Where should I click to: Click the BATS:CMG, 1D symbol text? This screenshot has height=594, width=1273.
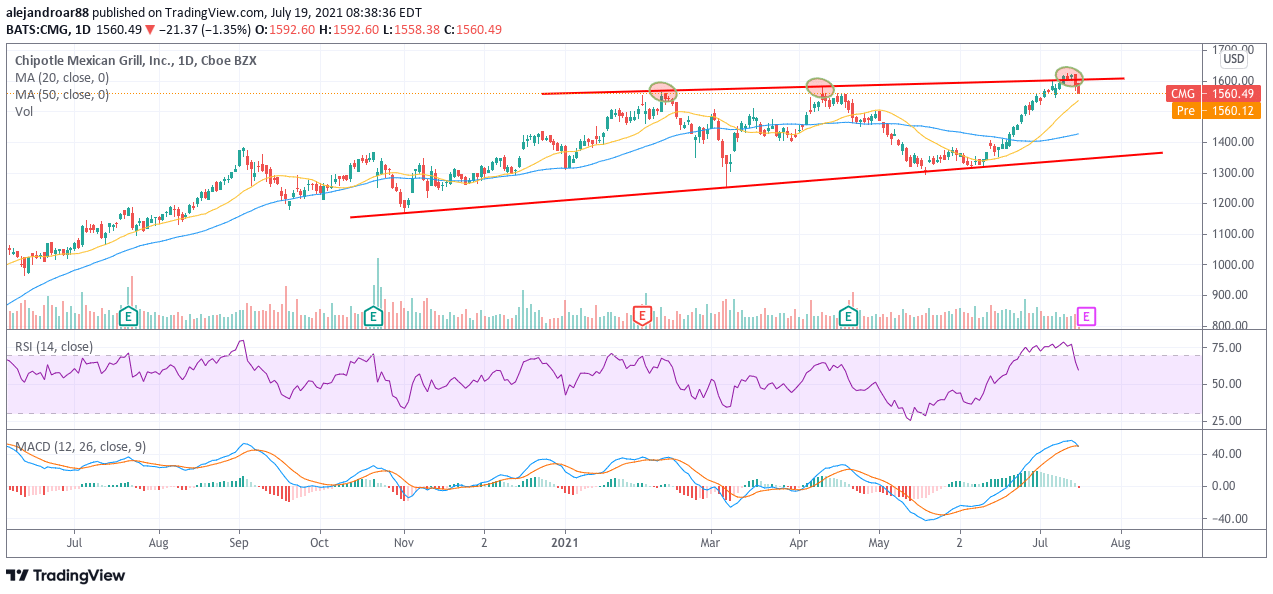click(x=48, y=30)
